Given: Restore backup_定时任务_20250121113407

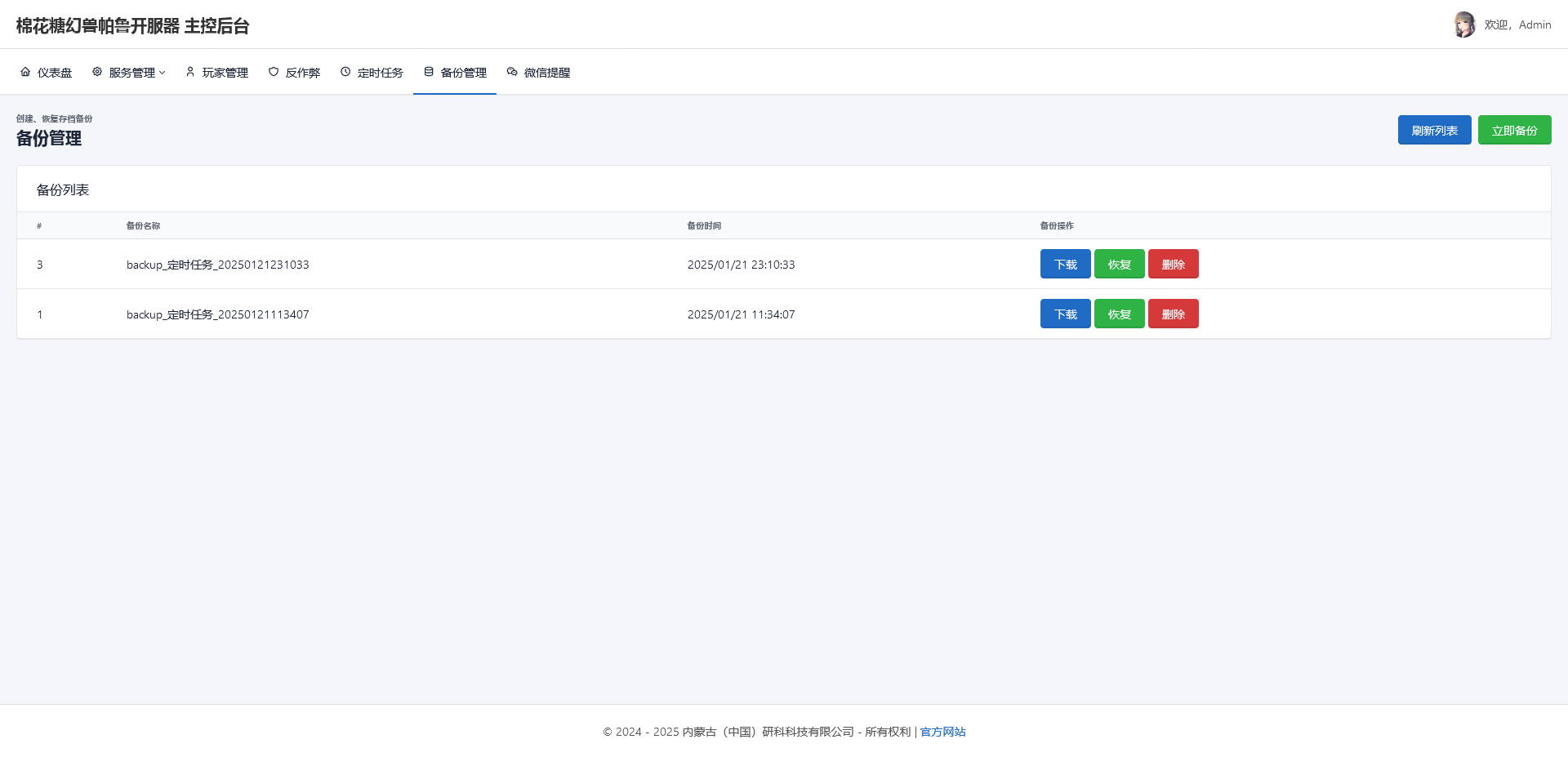Looking at the screenshot, I should pos(1119,314).
